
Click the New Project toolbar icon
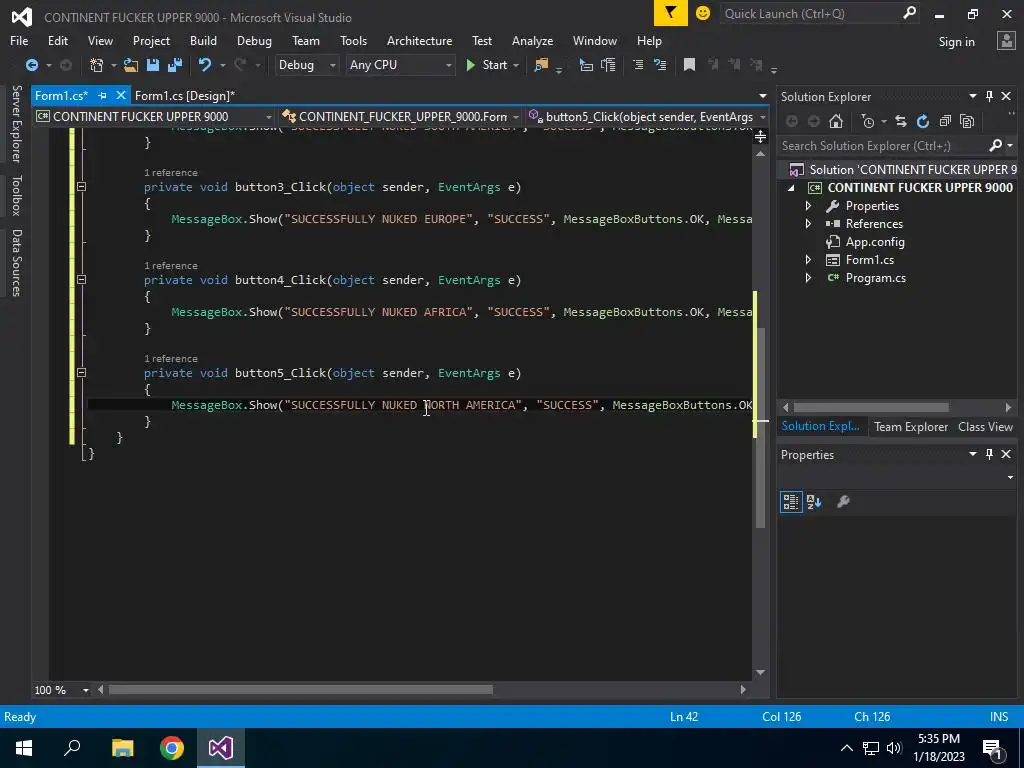97,65
